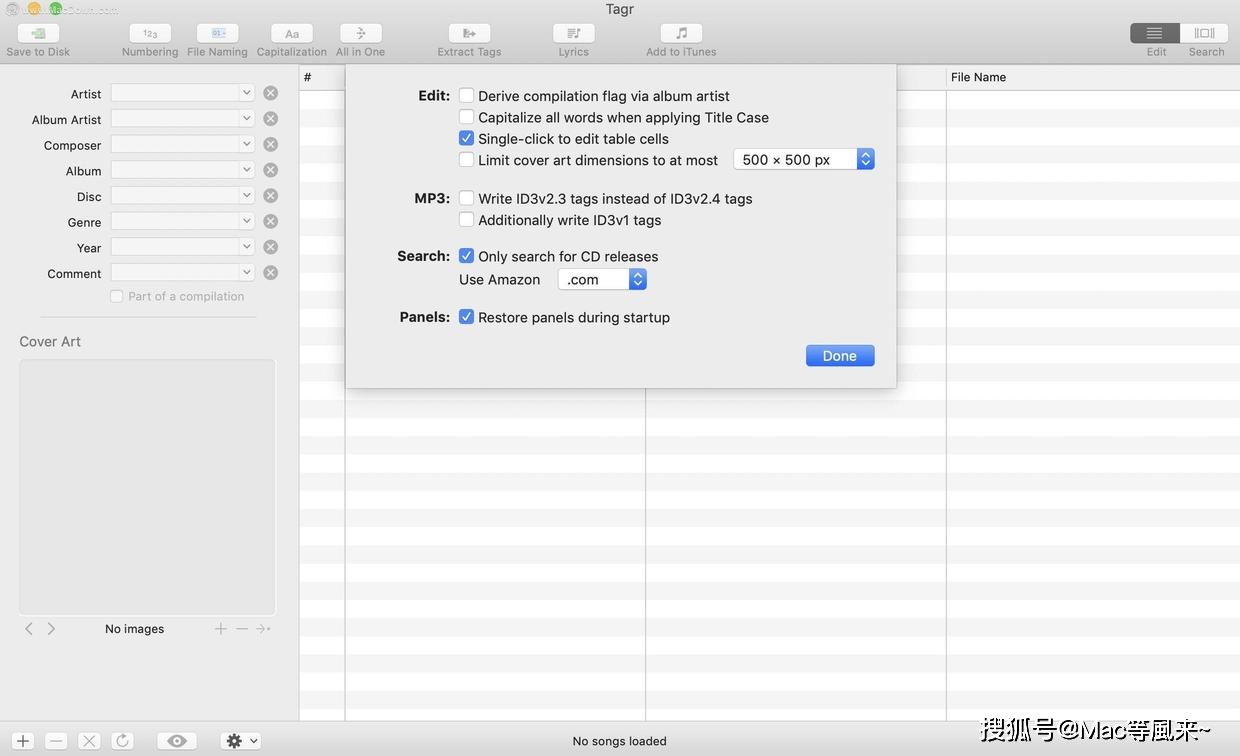This screenshot has width=1240, height=756.
Task: Open the Lyrics tool
Action: 573,34
